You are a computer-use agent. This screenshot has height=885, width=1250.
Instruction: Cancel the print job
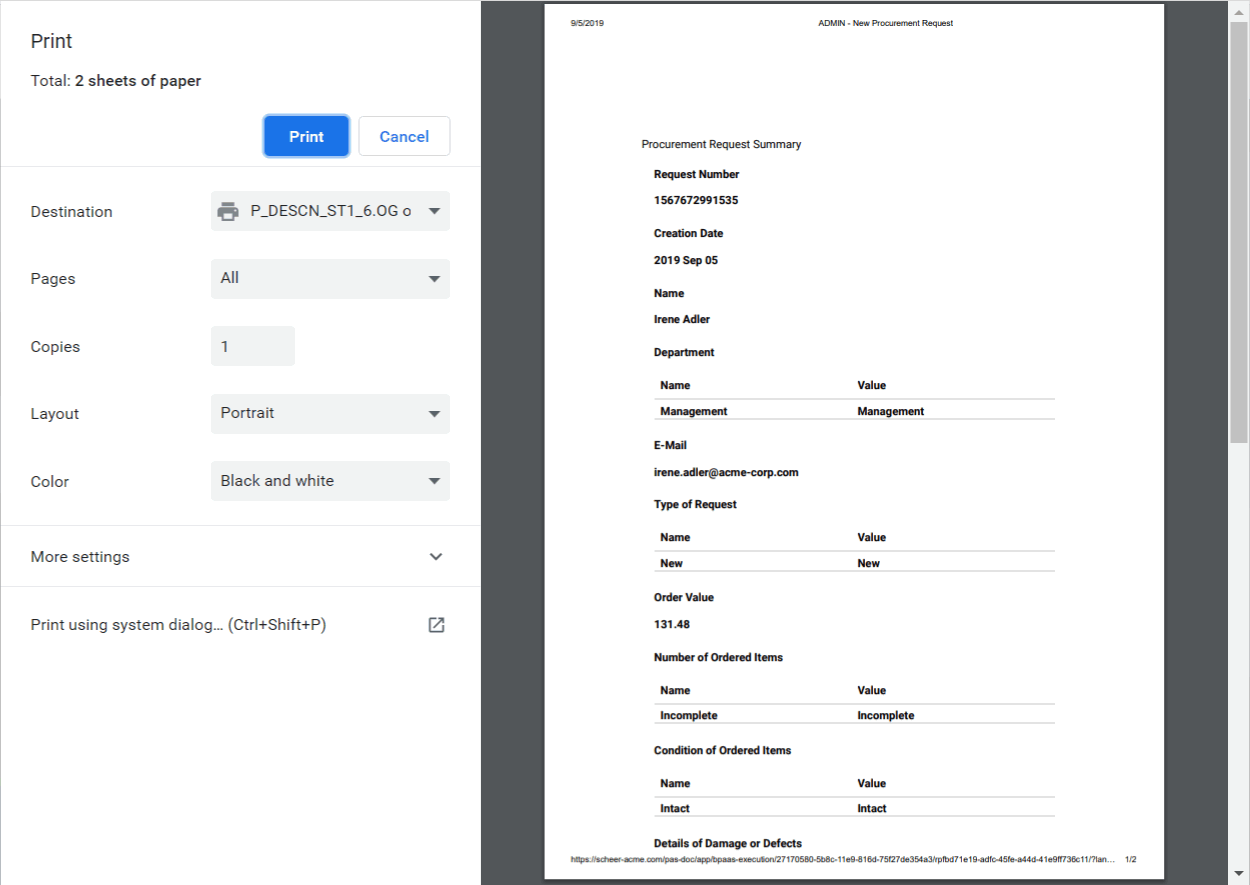404,135
